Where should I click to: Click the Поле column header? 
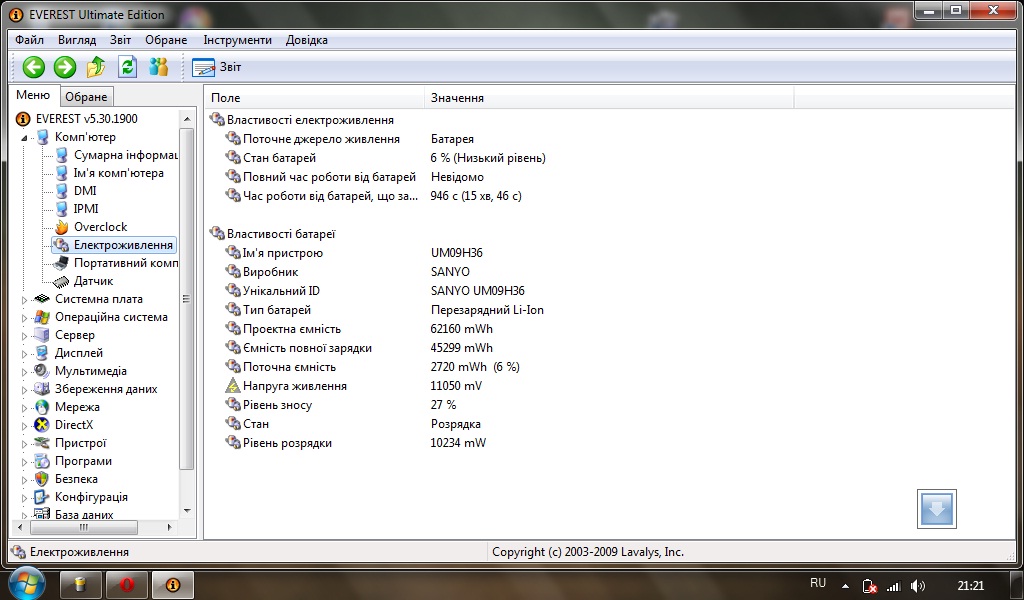(x=315, y=98)
